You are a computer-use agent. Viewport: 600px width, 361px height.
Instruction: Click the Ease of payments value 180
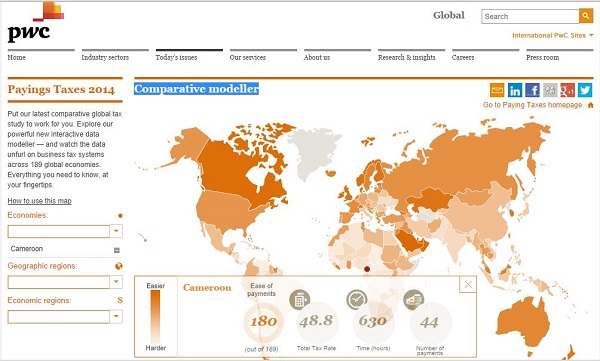point(263,321)
